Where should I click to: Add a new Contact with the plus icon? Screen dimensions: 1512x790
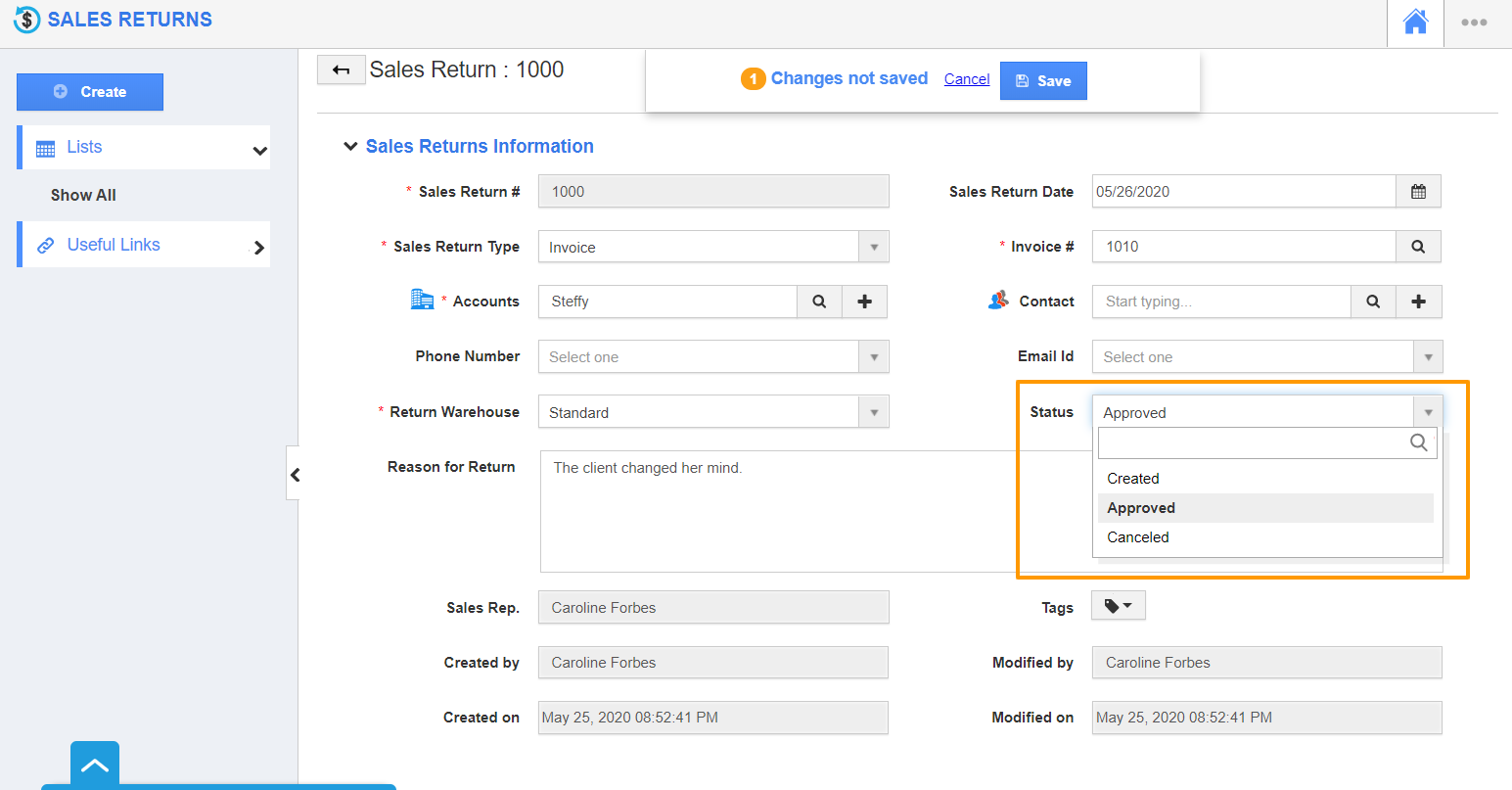(1418, 302)
